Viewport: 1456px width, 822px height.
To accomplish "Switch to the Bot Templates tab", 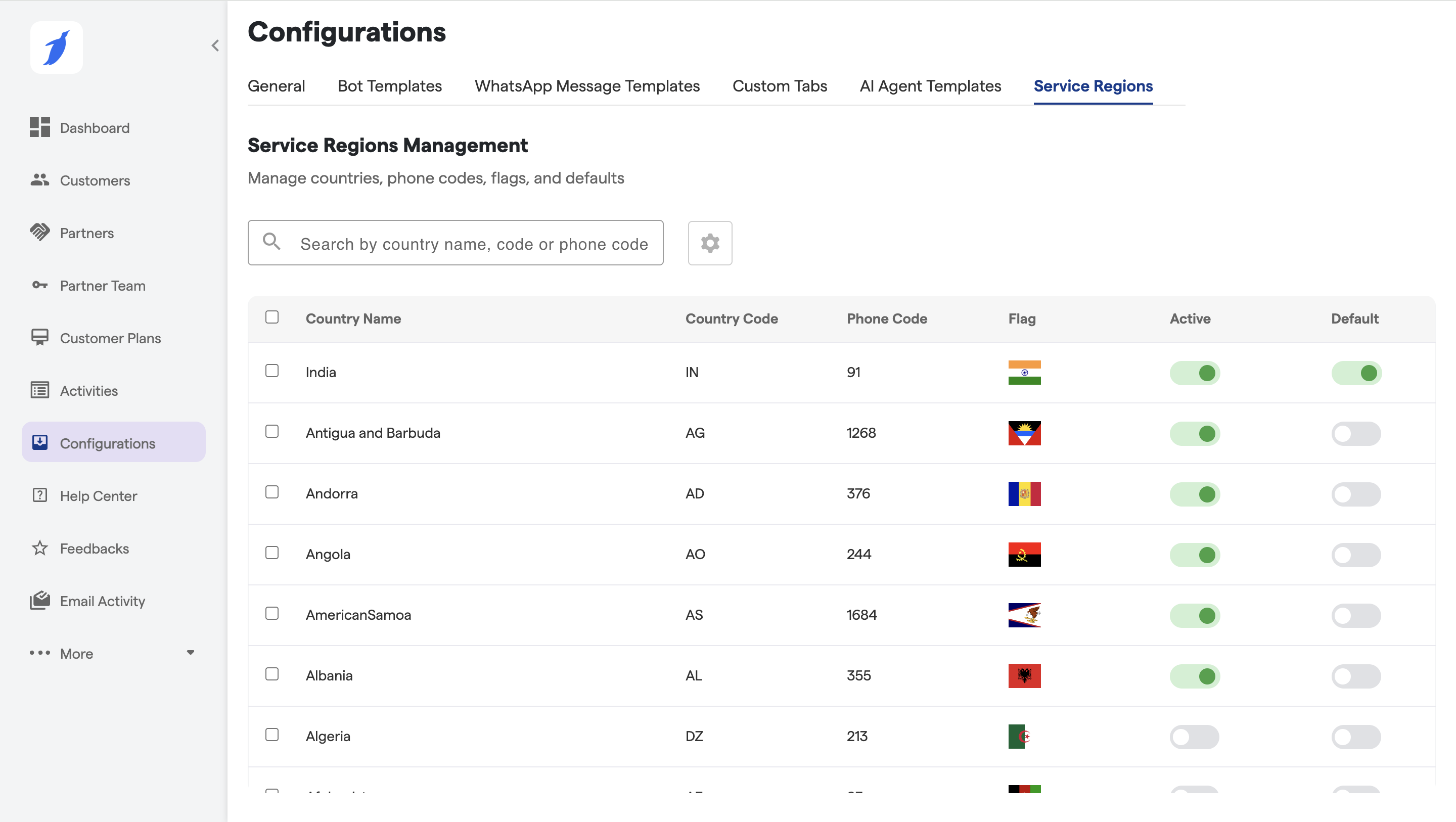I will point(389,86).
